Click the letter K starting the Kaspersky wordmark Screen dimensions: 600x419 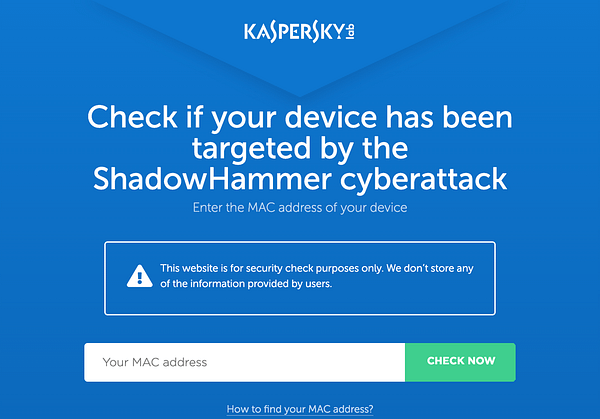[250, 32]
